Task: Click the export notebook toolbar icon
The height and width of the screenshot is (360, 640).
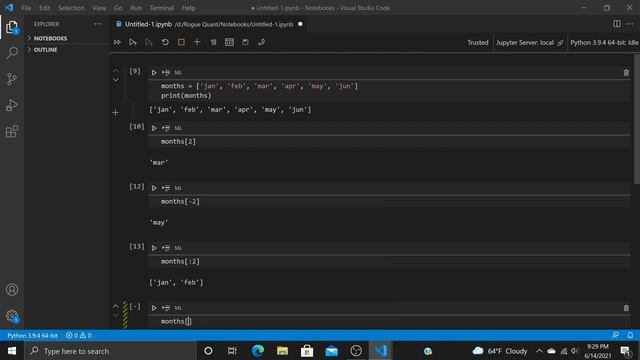Action: point(261,42)
